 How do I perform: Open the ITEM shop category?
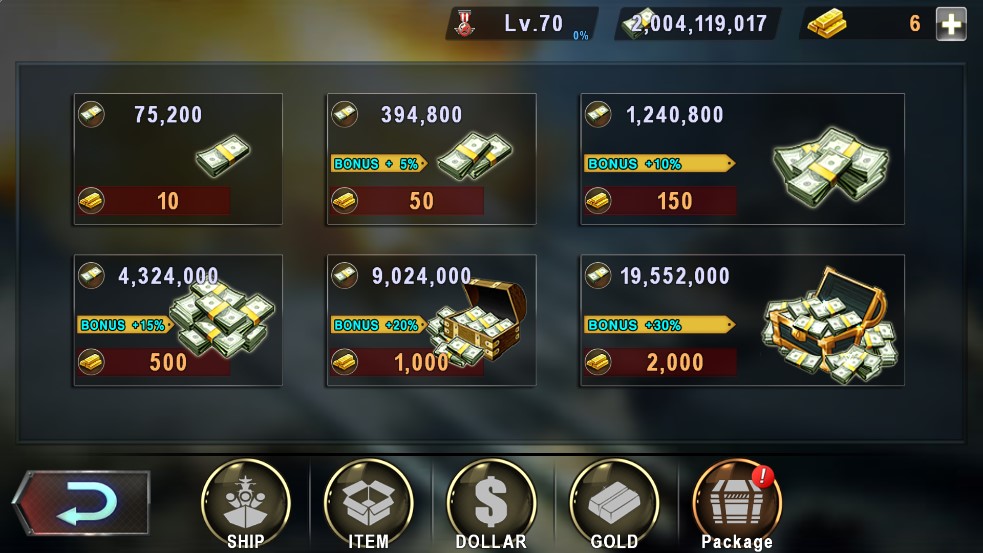(368, 505)
